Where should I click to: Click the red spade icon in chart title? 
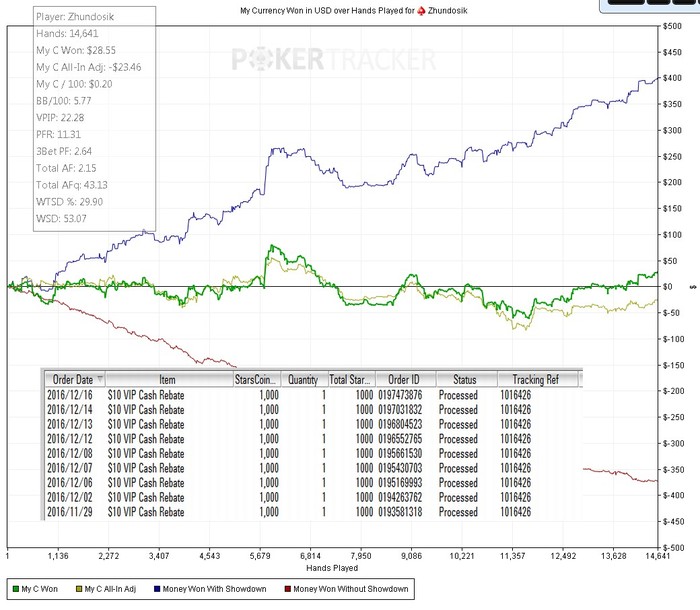[421, 11]
